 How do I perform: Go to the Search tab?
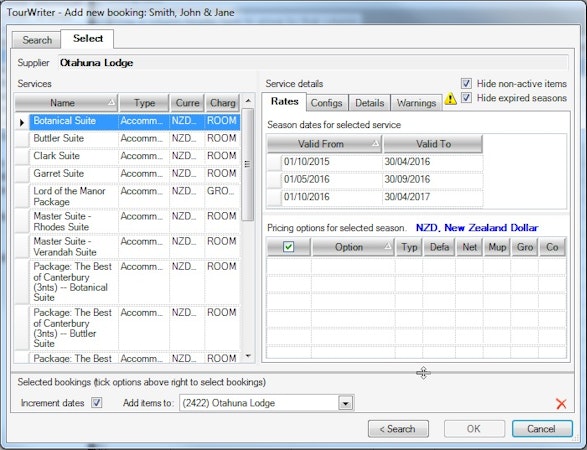pos(37,40)
